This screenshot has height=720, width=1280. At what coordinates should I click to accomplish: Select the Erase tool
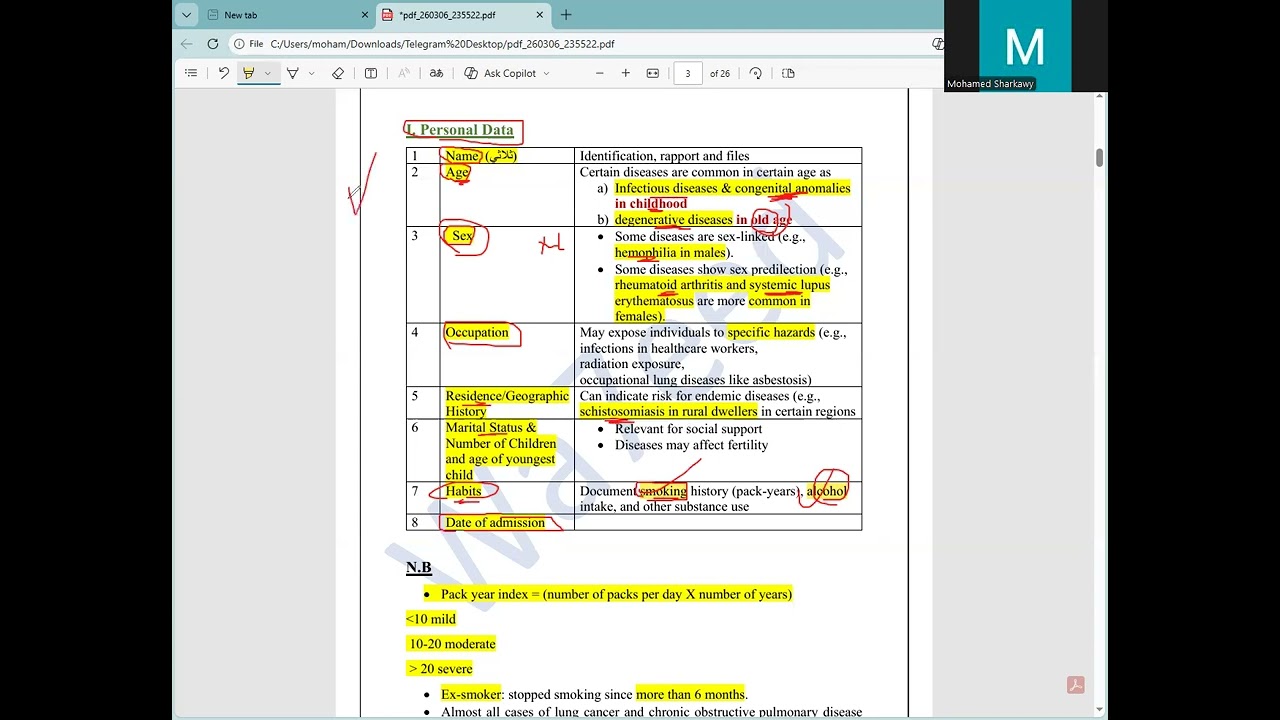click(x=338, y=73)
